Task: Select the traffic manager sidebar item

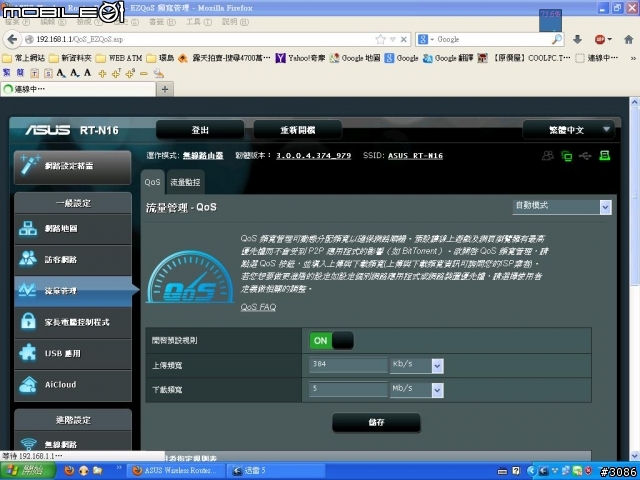Action: click(73, 291)
